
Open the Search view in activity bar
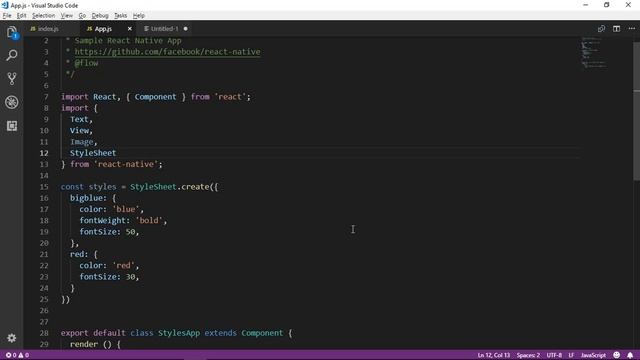pyautogui.click(x=11, y=55)
